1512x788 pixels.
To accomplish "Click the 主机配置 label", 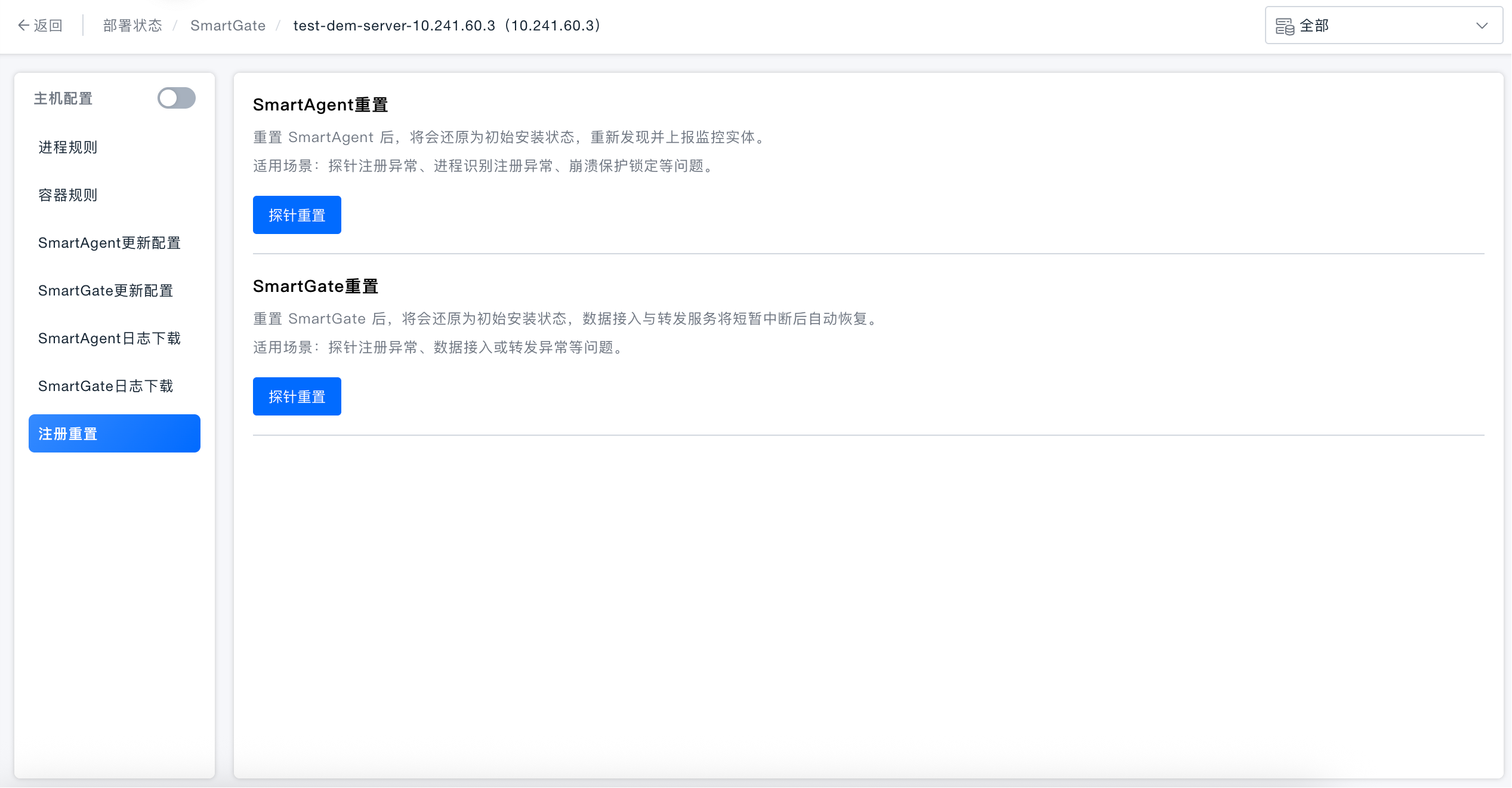I will coord(63,98).
